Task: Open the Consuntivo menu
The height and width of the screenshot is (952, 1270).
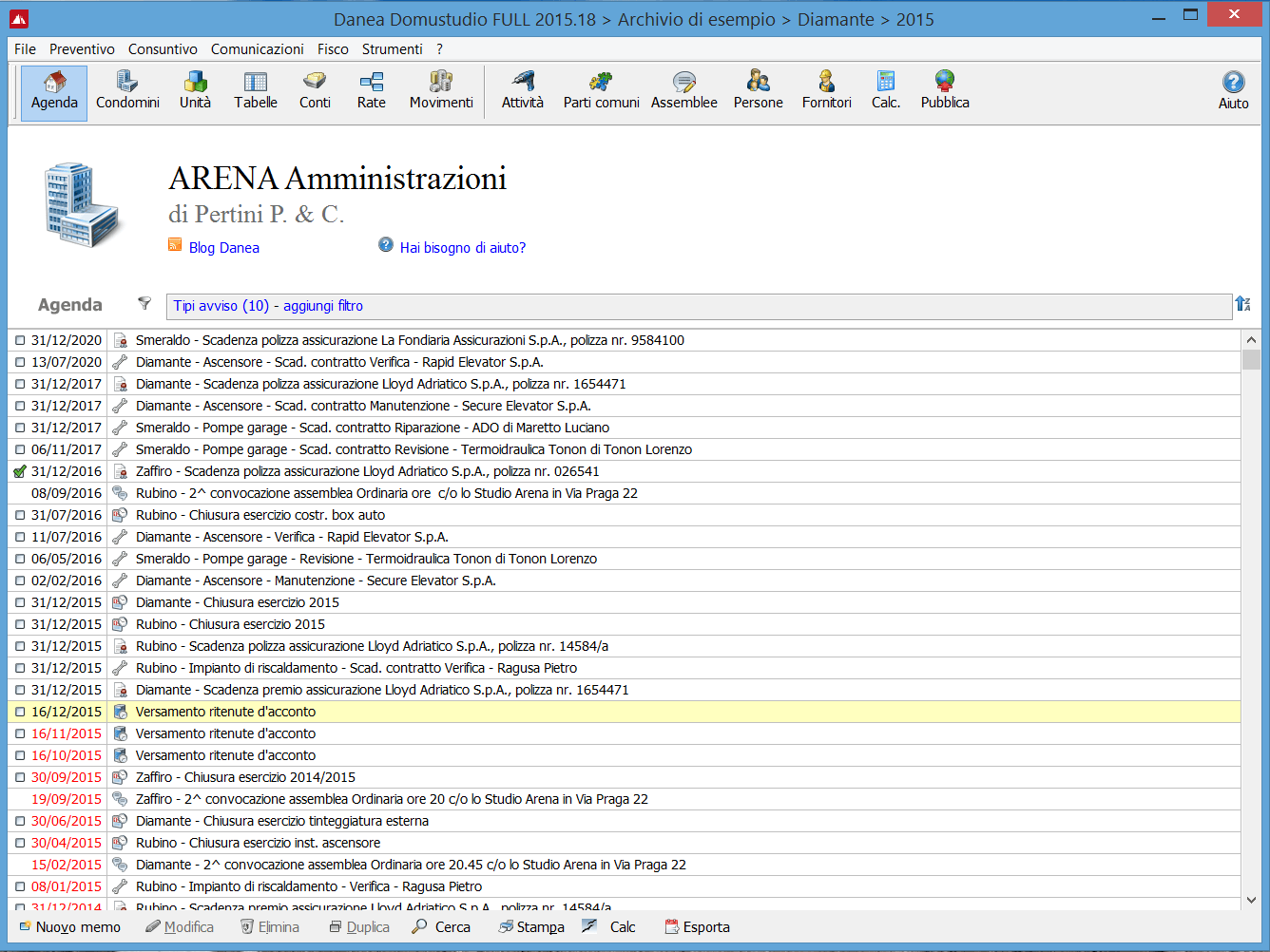Action: [x=164, y=49]
